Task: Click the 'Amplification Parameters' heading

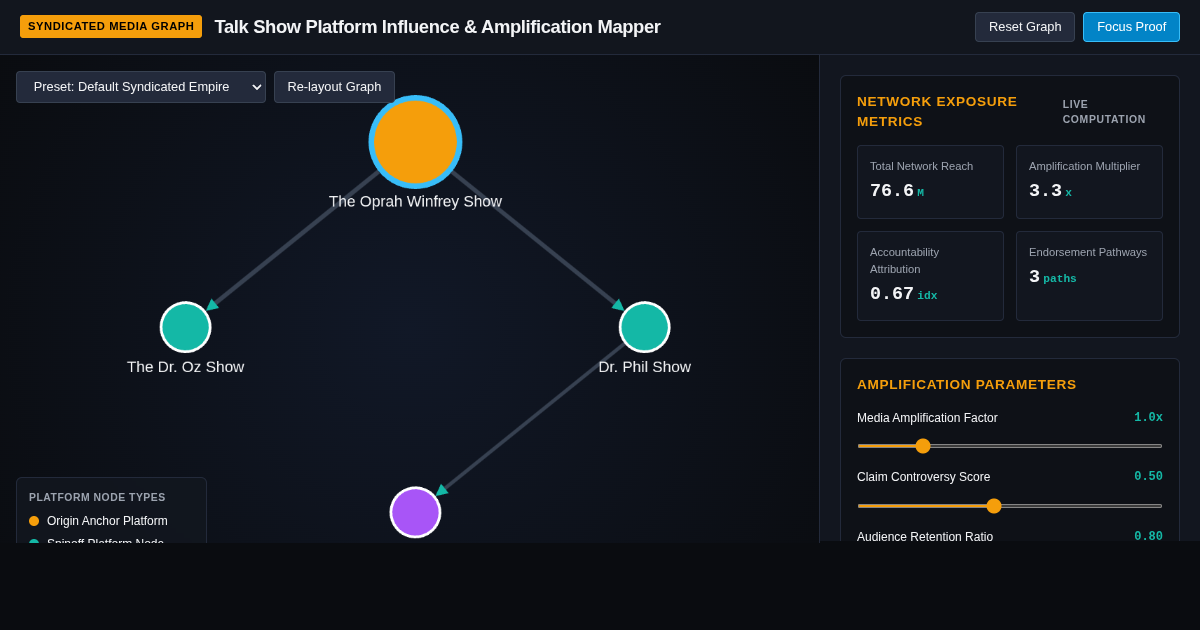Action: coord(967,384)
